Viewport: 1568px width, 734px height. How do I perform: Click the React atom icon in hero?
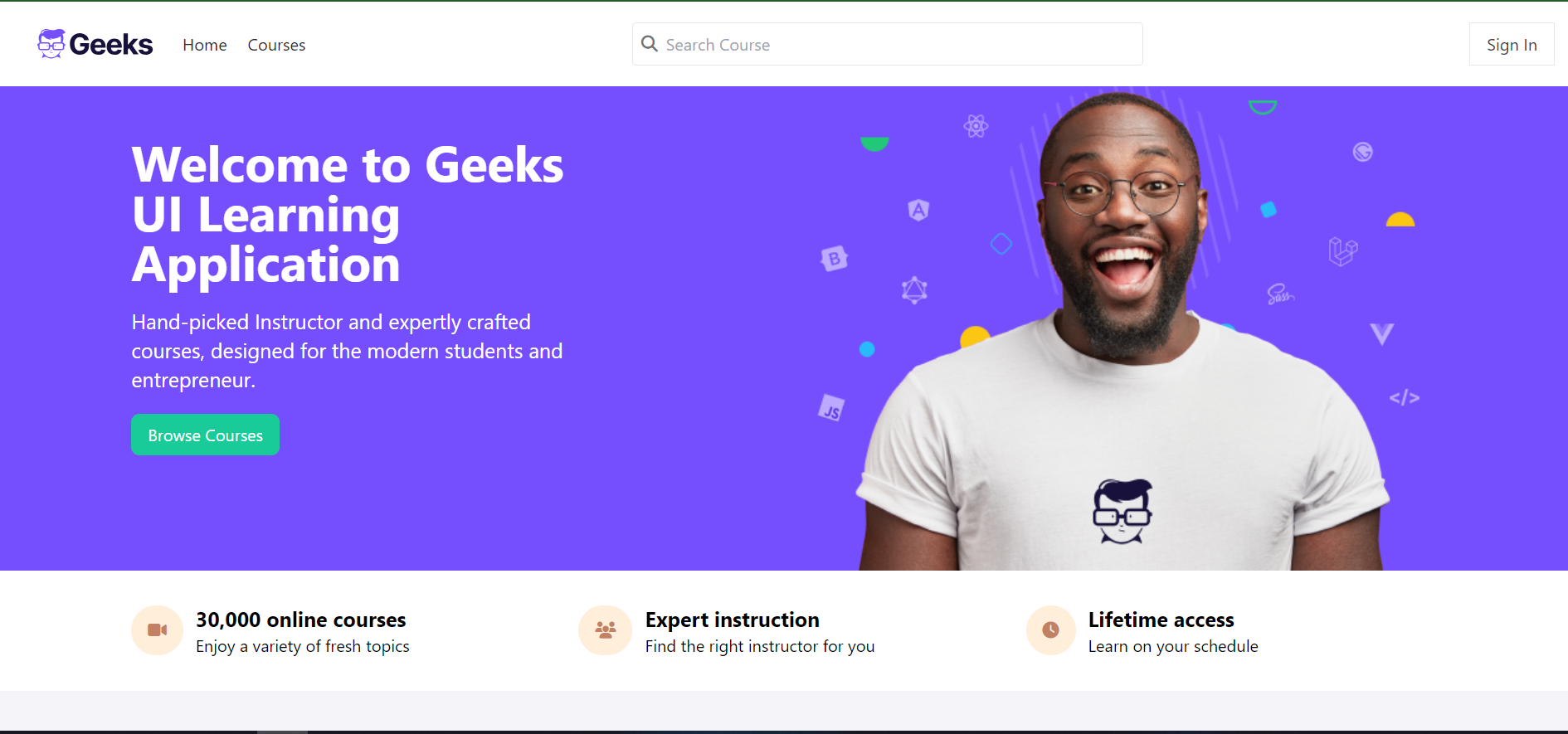[x=976, y=126]
